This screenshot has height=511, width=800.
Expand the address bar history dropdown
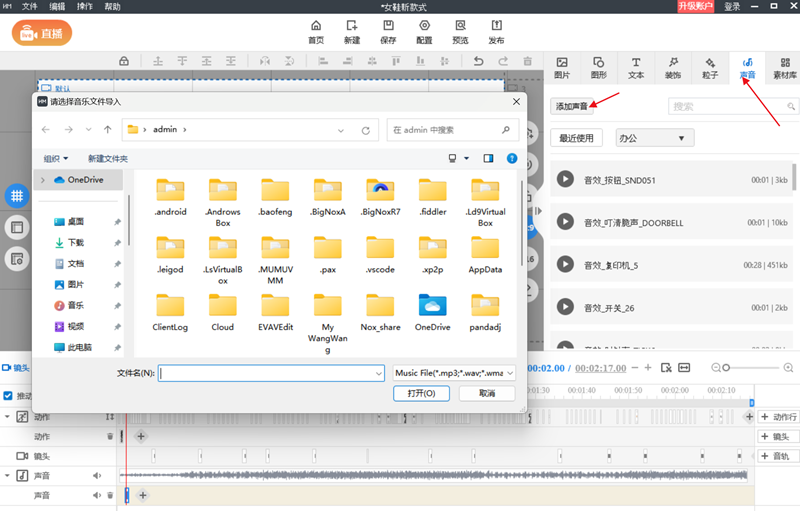(341, 130)
